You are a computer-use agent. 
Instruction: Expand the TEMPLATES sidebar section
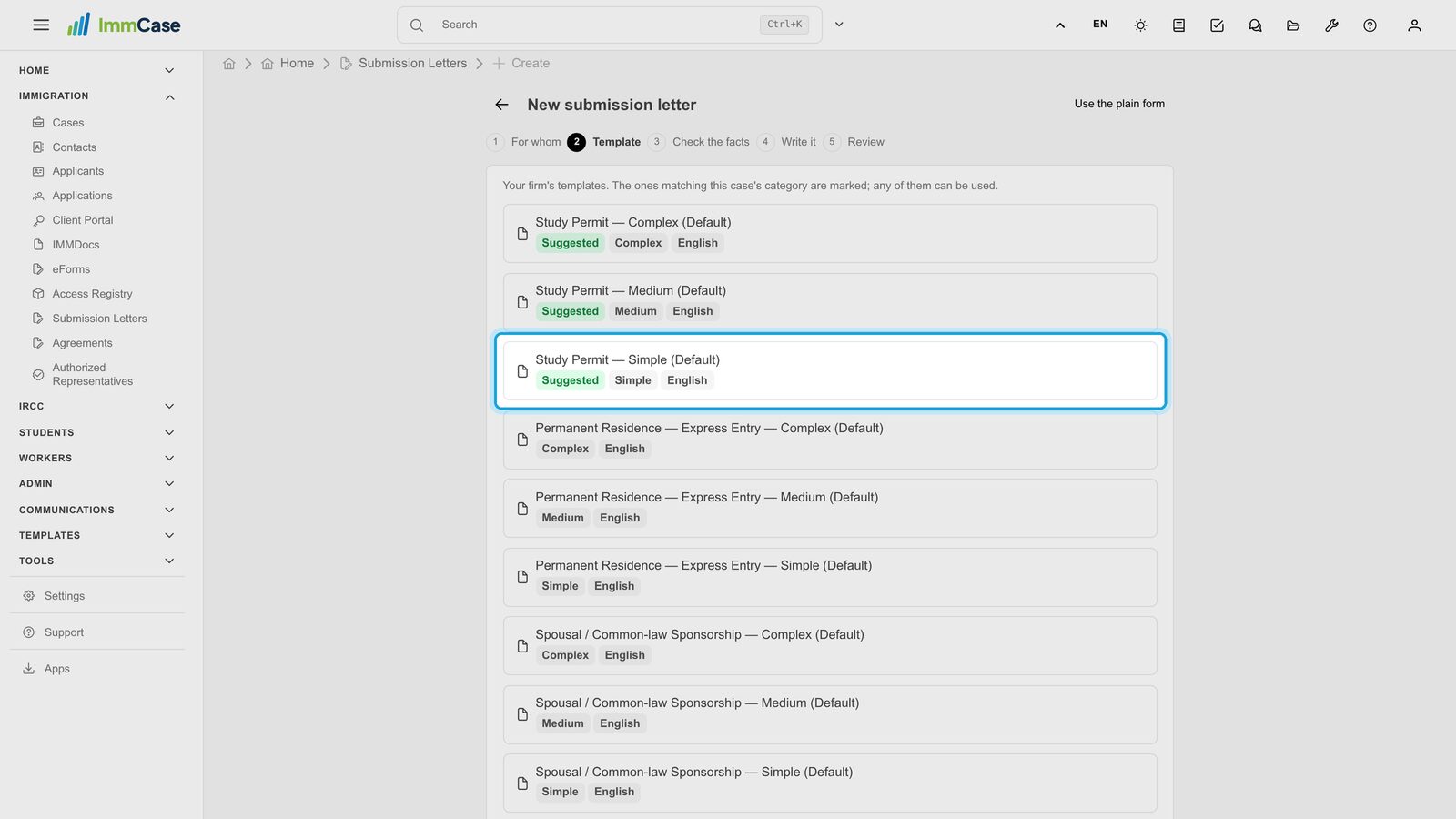pos(96,535)
